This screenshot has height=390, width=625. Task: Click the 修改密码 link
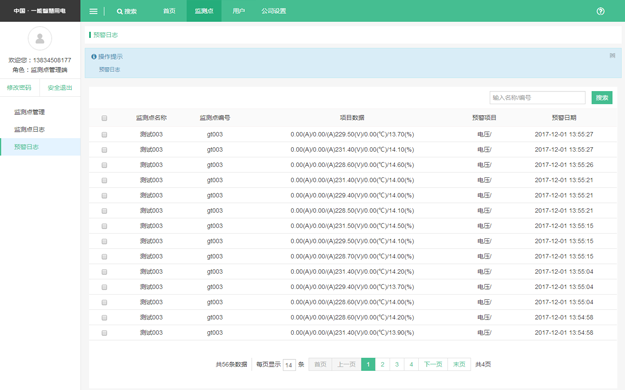[19, 88]
